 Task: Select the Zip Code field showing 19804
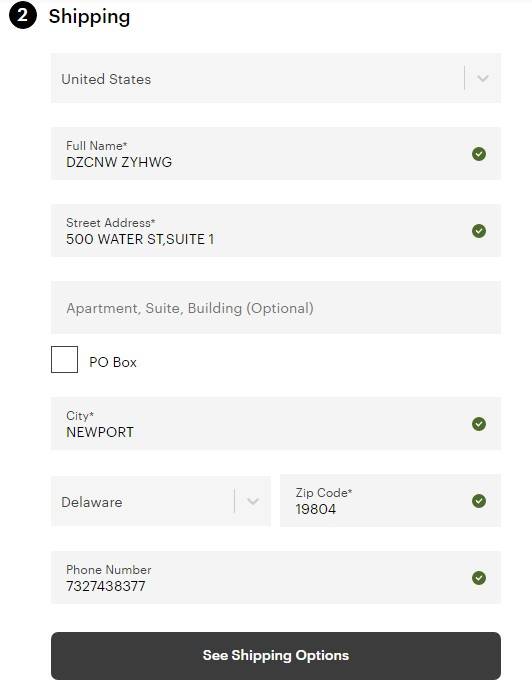tap(390, 501)
